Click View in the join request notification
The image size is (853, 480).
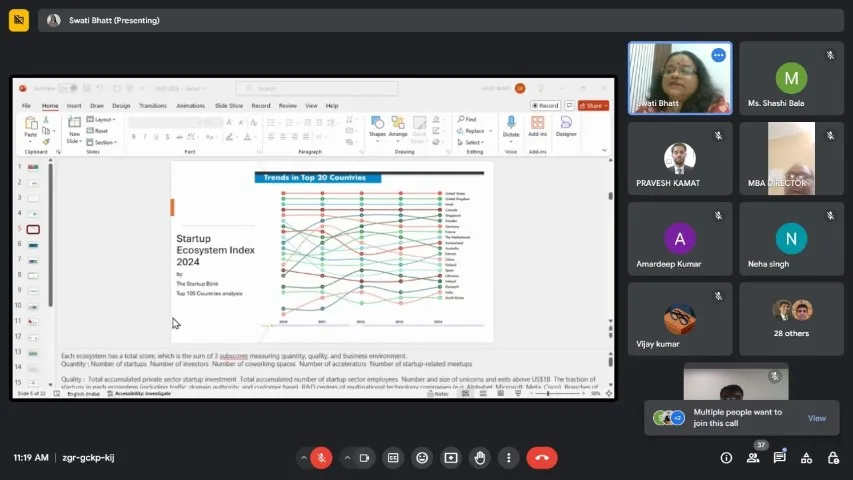click(x=817, y=418)
